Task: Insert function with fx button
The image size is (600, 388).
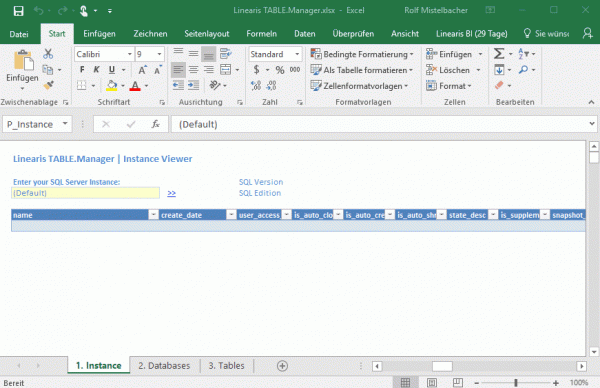Action: [x=155, y=124]
